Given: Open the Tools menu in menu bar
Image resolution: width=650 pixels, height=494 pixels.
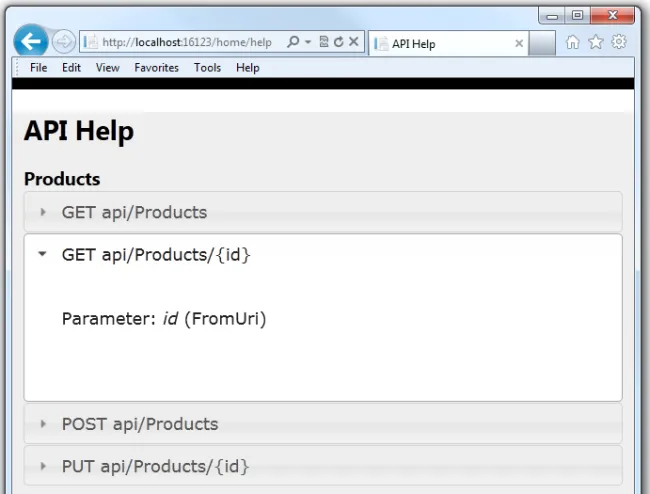Looking at the screenshot, I should click(x=207, y=68).
